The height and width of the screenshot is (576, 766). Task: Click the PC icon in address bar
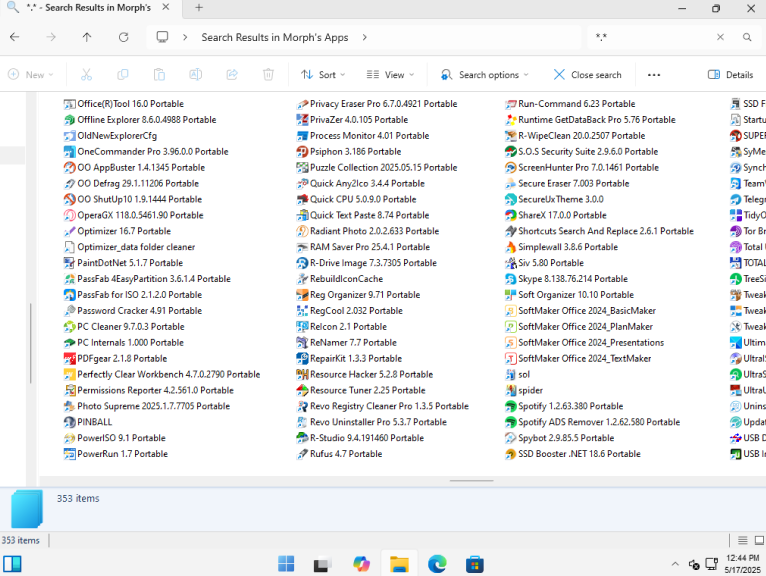[x=162, y=37]
